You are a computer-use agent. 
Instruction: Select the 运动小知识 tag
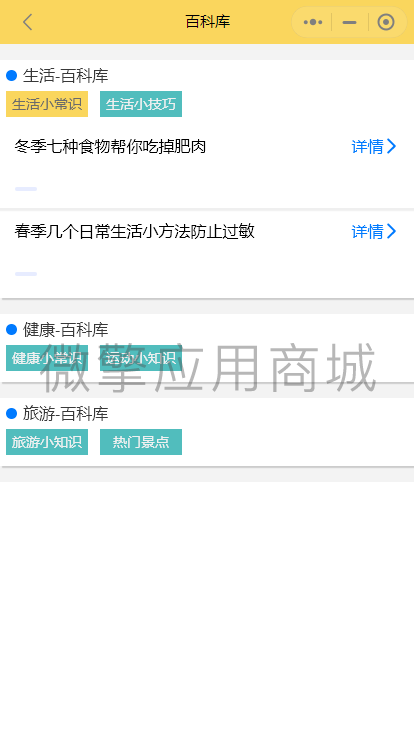coord(141,358)
